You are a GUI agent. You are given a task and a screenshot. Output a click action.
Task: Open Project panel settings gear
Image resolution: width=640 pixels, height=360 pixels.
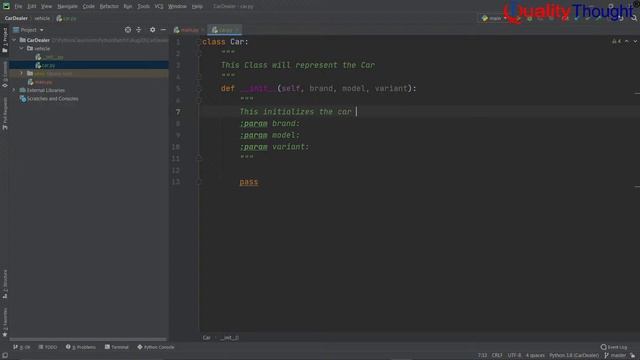pyautogui.click(x=152, y=30)
